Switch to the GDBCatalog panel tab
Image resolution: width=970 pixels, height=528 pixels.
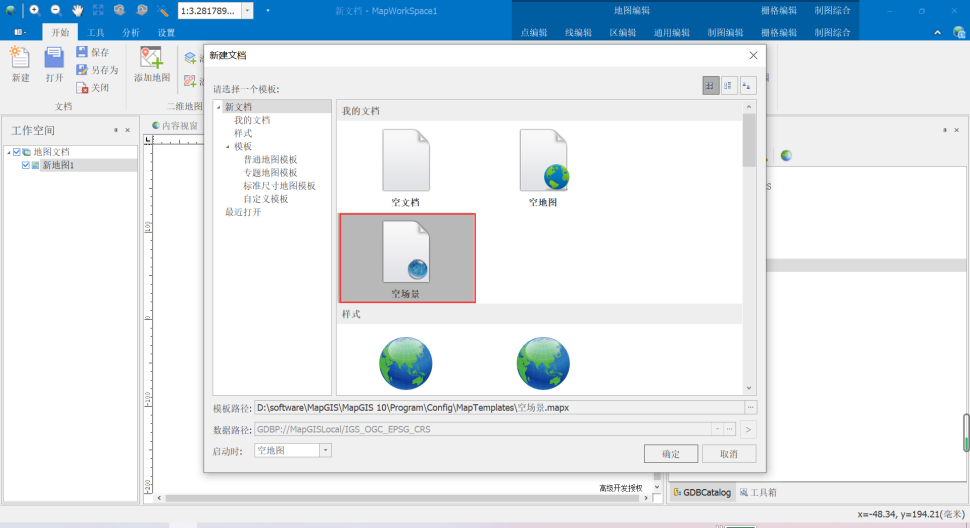[702, 492]
